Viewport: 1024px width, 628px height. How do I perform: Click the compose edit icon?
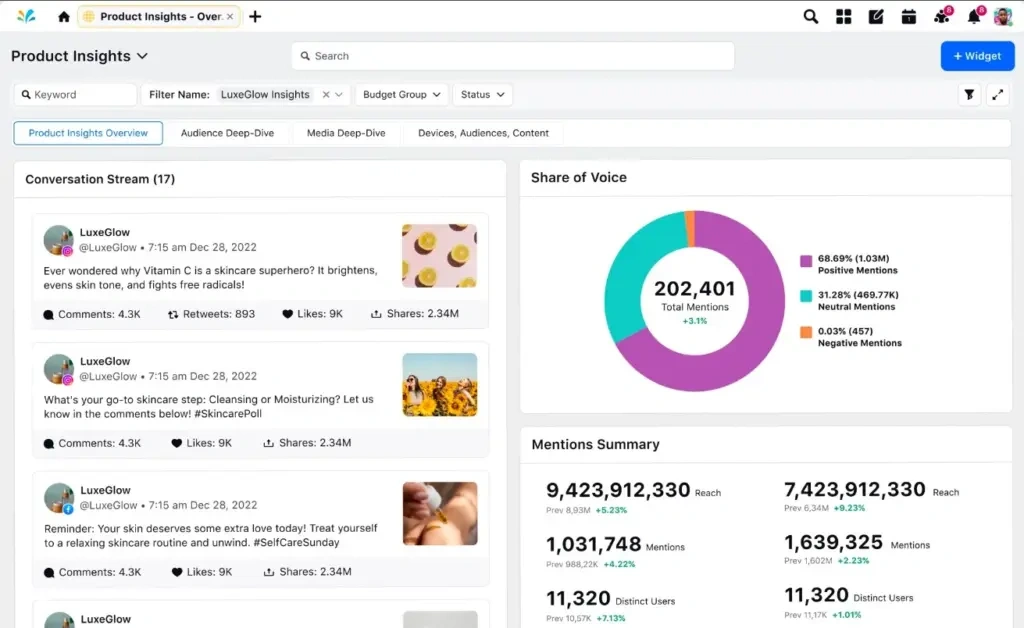coord(876,16)
